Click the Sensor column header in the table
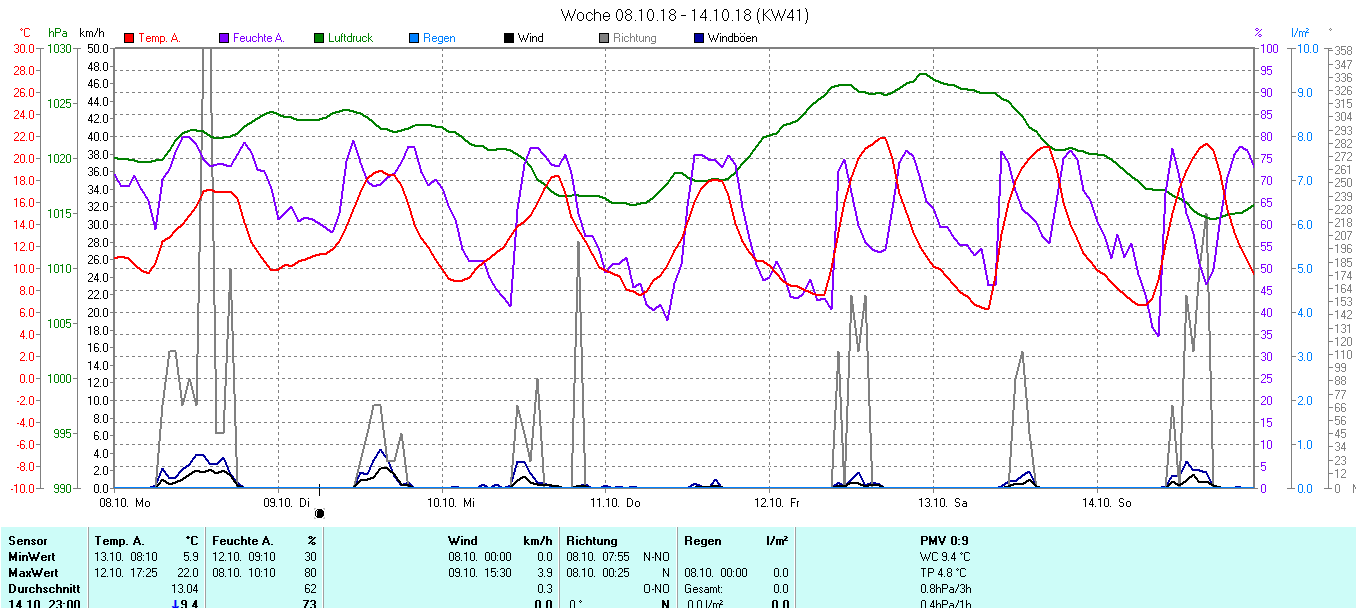The height and width of the screenshot is (608, 1356). pos(27,541)
